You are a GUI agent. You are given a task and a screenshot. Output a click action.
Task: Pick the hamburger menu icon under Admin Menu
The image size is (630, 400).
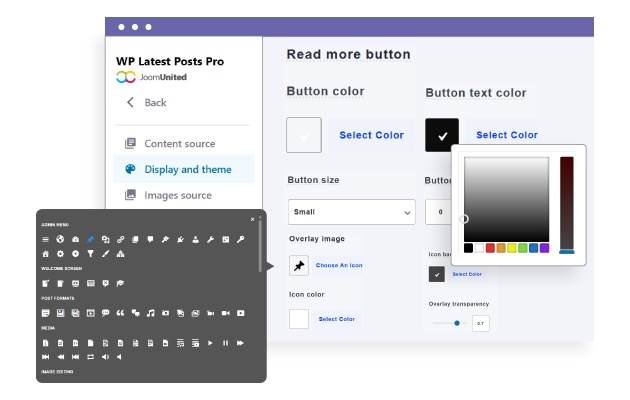coord(45,239)
